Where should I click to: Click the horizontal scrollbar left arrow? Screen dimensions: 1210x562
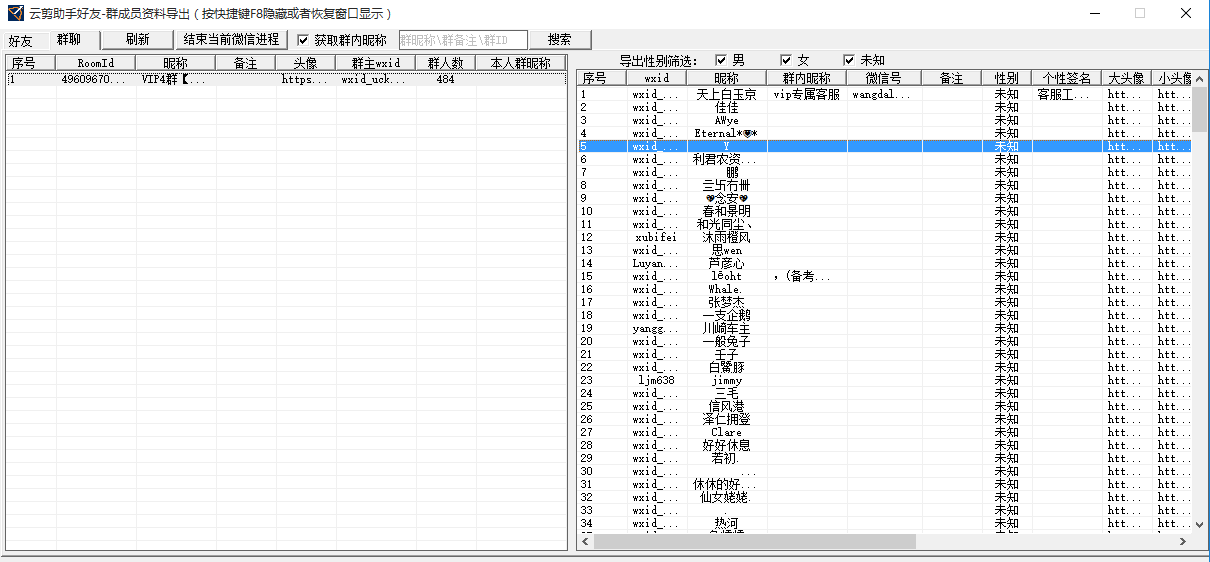click(x=586, y=541)
